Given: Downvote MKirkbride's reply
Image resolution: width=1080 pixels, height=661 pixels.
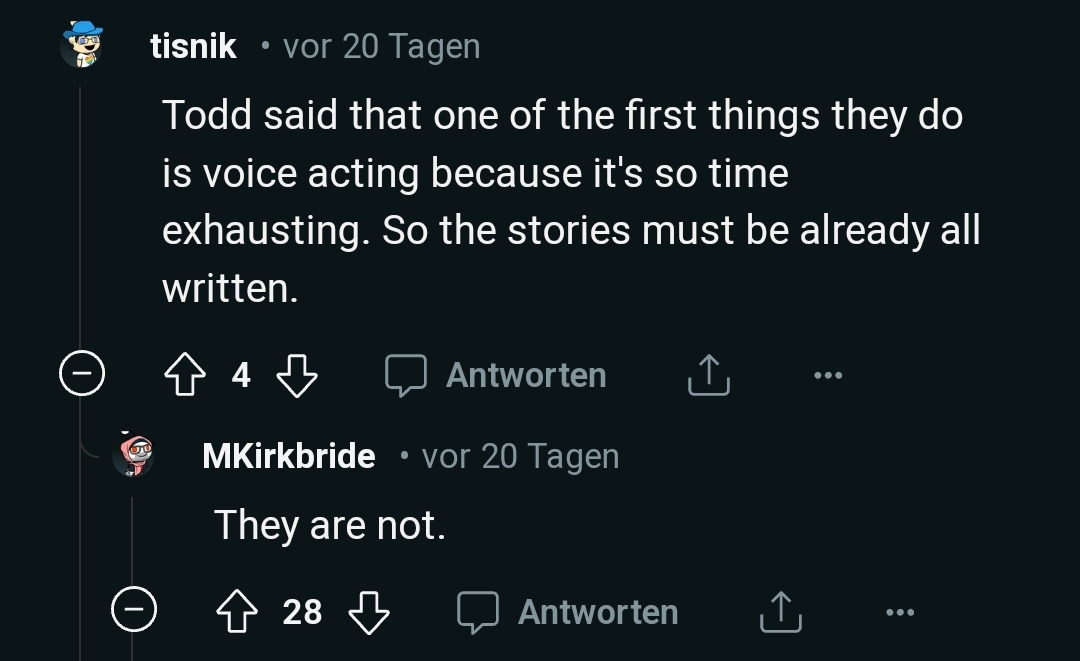Looking at the screenshot, I should [x=368, y=612].
